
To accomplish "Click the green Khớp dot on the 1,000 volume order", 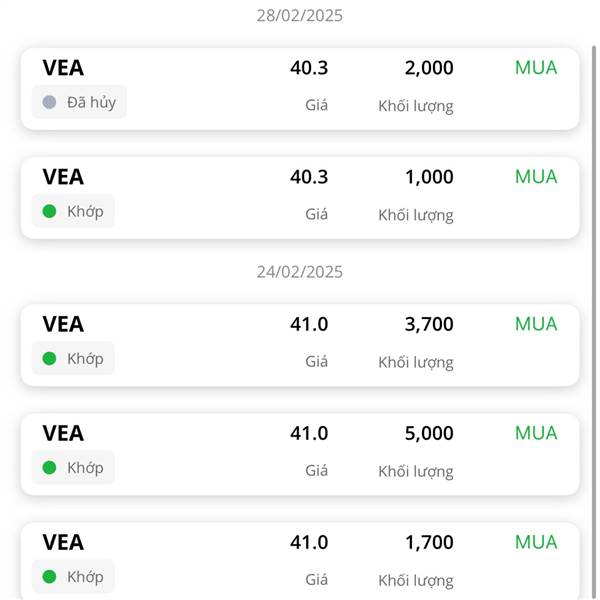I will coord(49,211).
